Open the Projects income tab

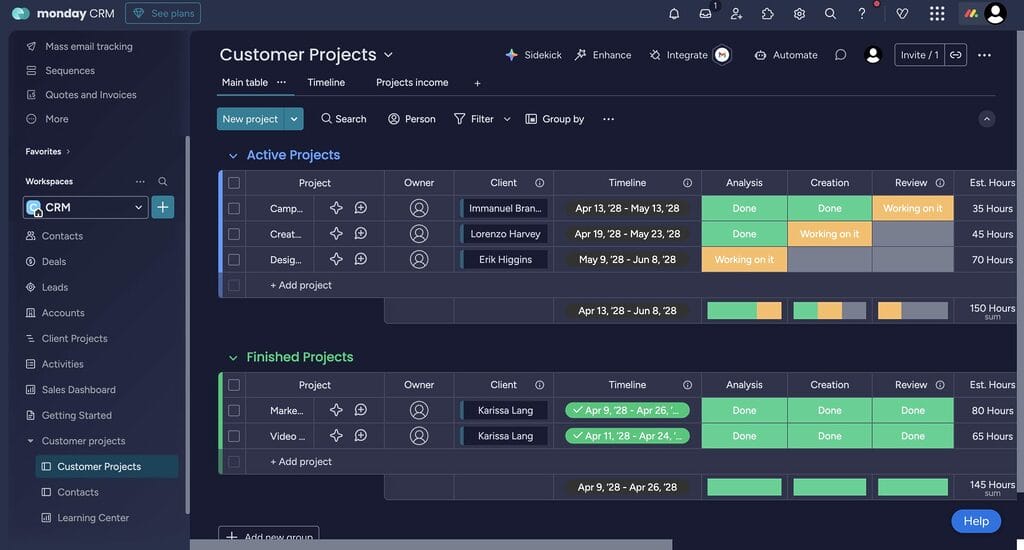tap(412, 82)
